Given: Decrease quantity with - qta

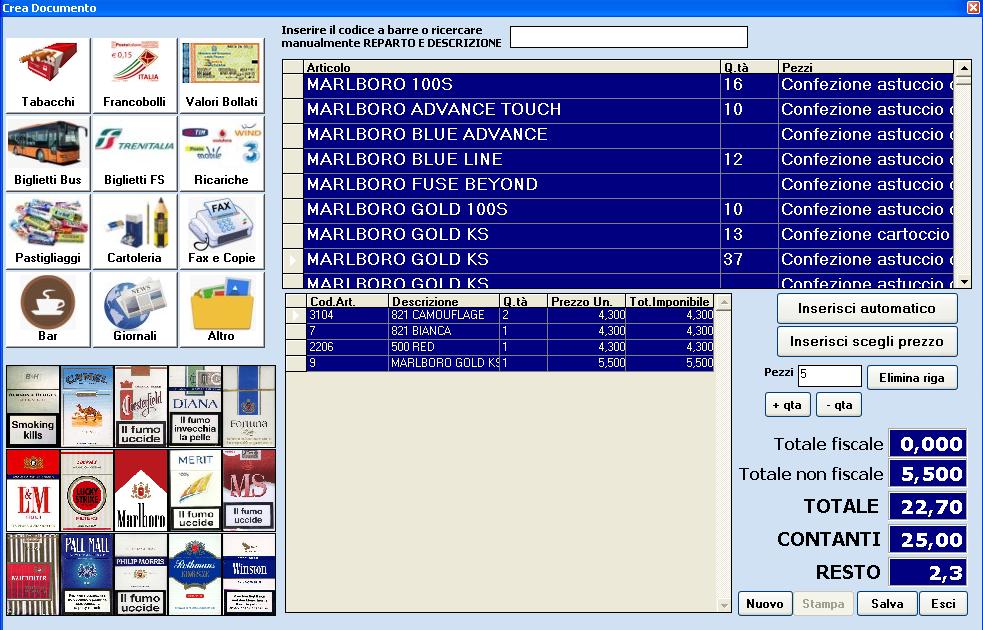Looking at the screenshot, I should click(839, 405).
